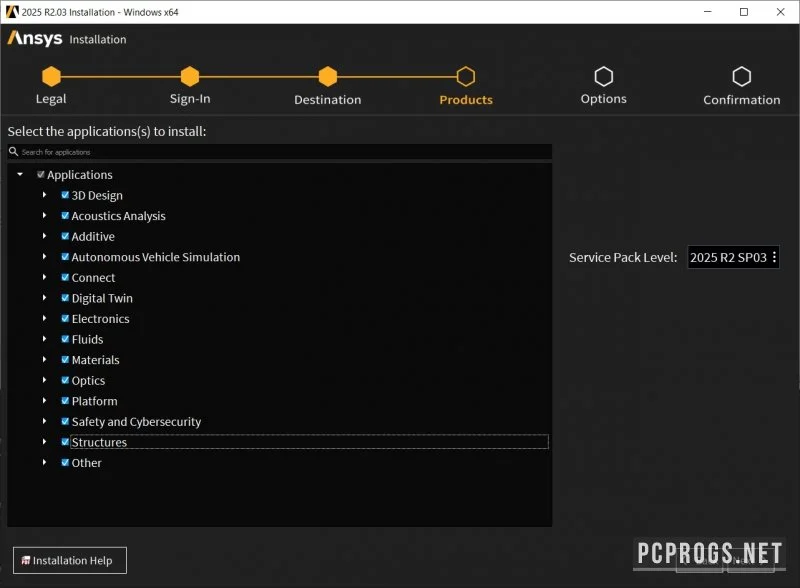Click the Confirmation step label
This screenshot has height=588, width=800.
coord(741,100)
